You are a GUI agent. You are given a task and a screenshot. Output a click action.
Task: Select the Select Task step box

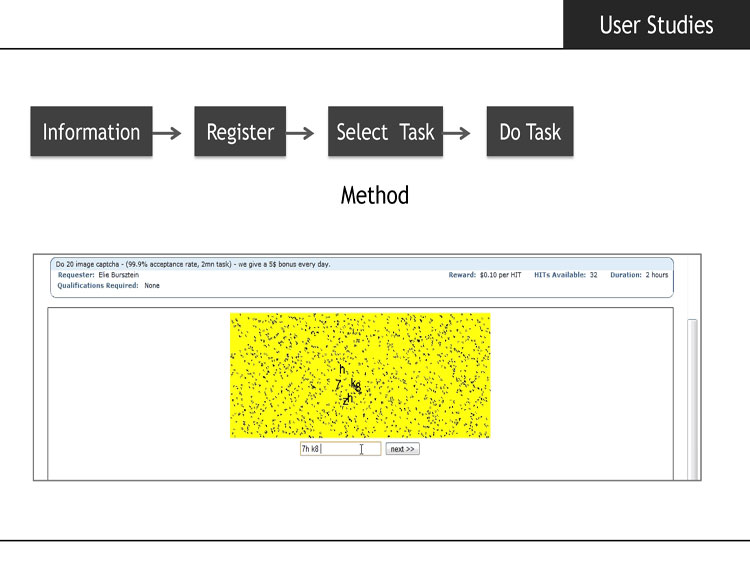(x=386, y=132)
